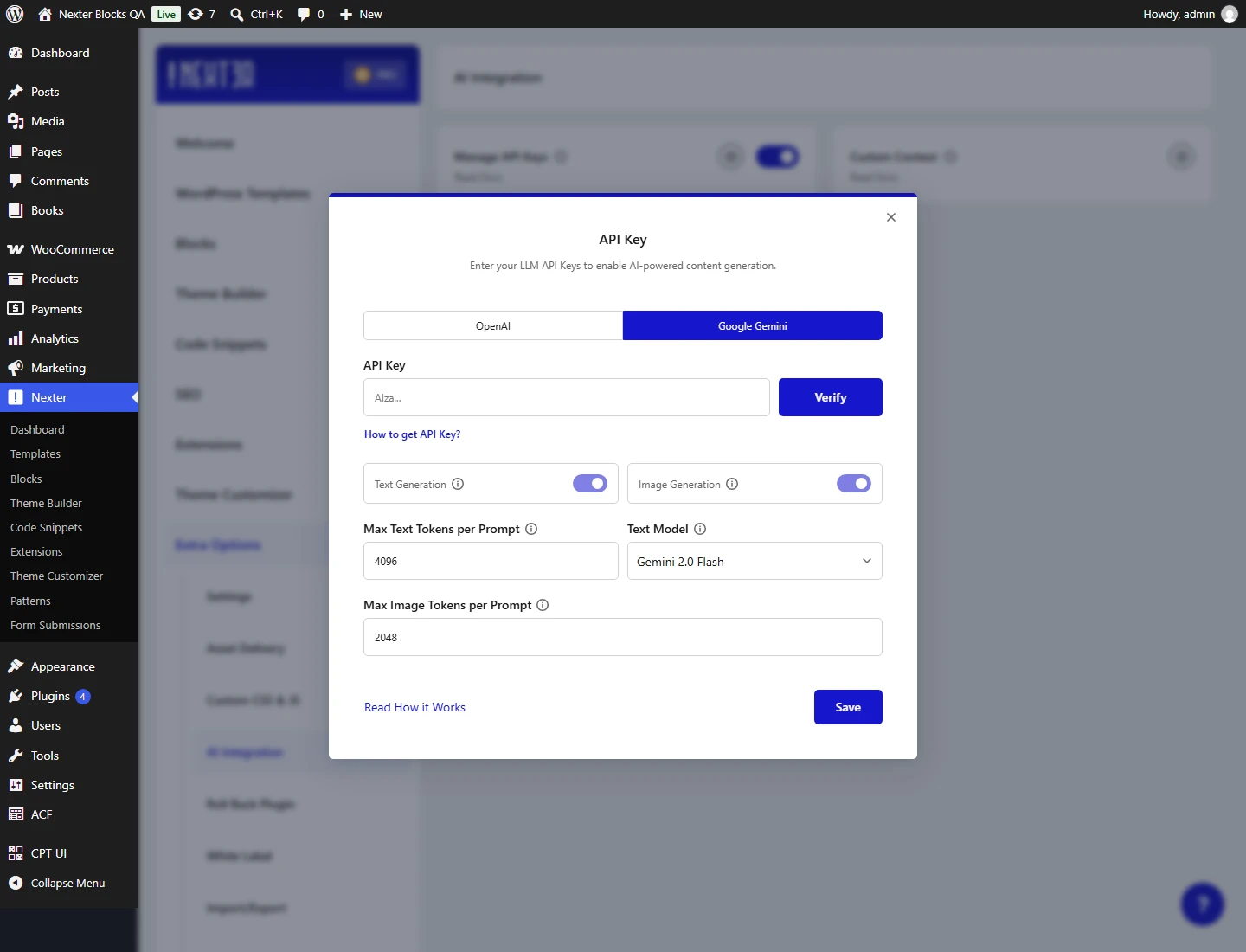This screenshot has height=952, width=1246.
Task: Switch to the OpenAI tab
Action: pyautogui.click(x=493, y=325)
